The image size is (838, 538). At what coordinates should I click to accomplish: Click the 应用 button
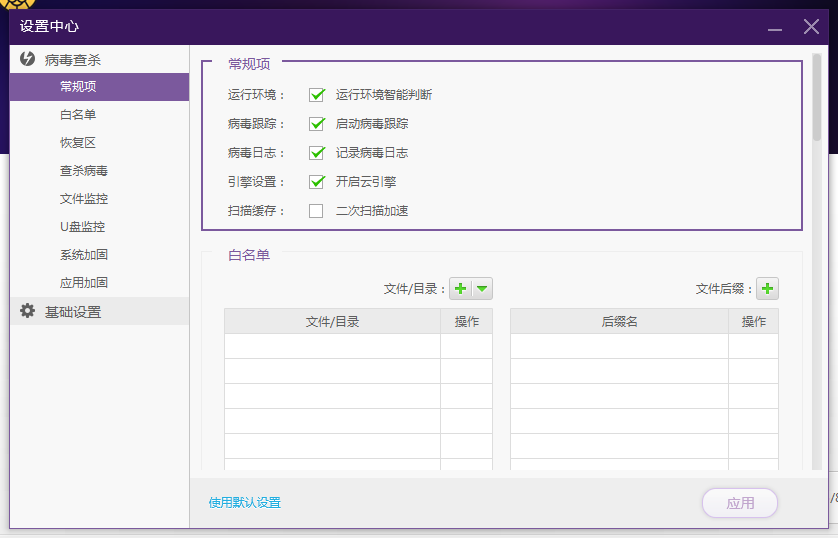click(740, 503)
